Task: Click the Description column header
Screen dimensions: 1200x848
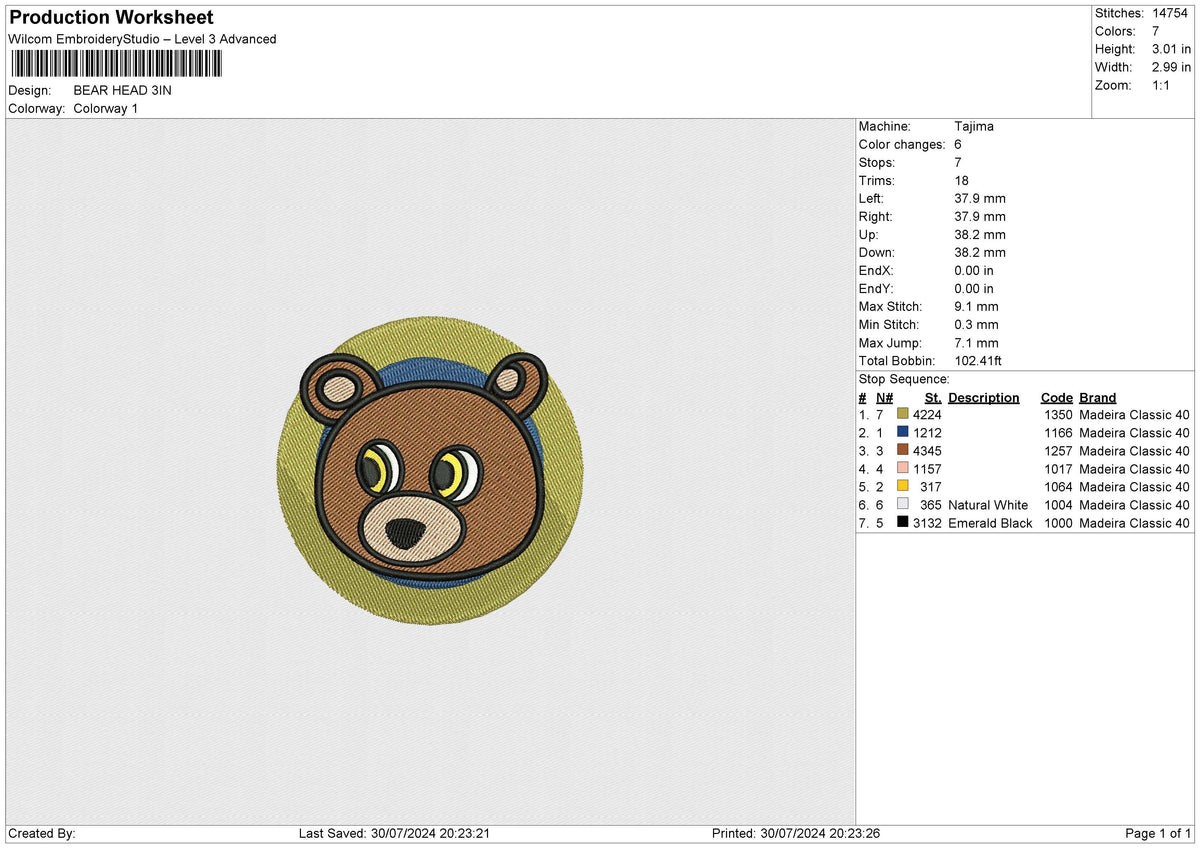Action: [984, 397]
